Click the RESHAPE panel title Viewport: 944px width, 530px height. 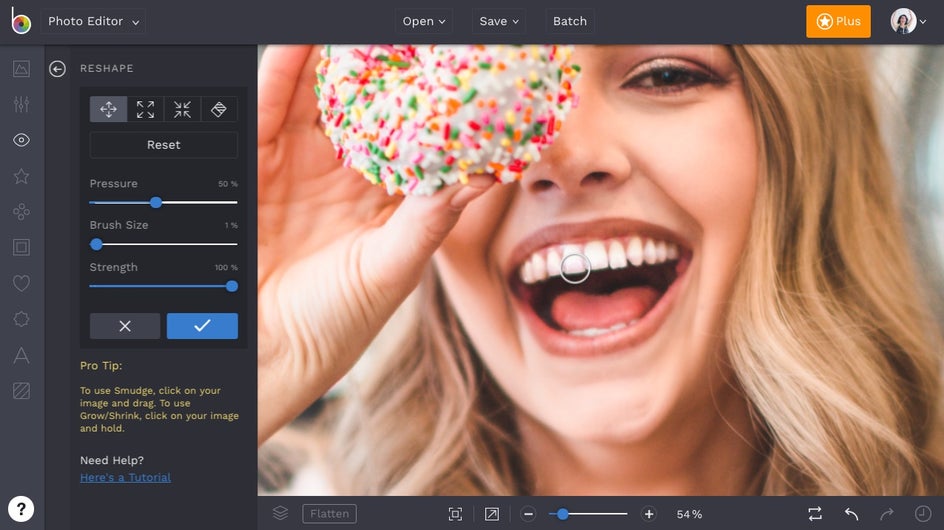click(107, 69)
